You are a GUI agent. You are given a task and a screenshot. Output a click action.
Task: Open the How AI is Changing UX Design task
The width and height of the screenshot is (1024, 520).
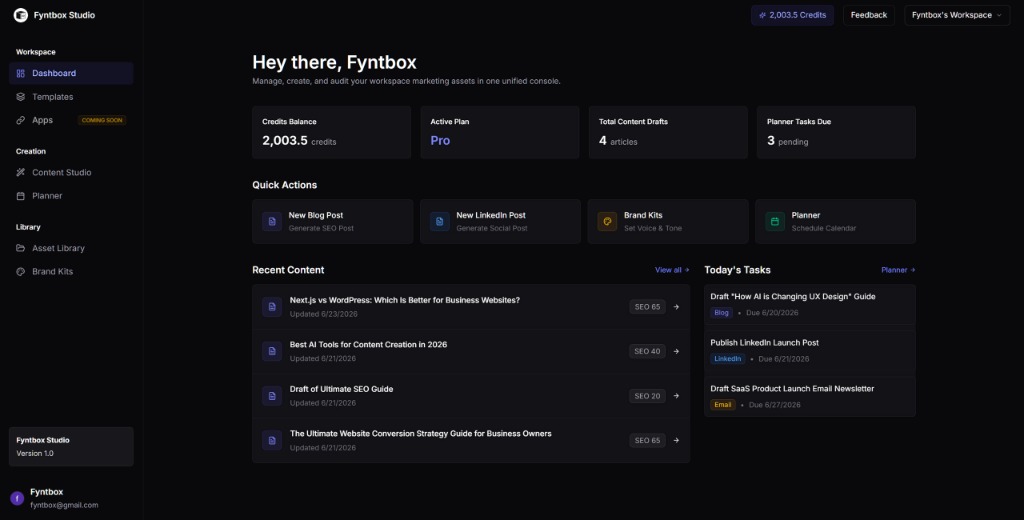pyautogui.click(x=810, y=304)
